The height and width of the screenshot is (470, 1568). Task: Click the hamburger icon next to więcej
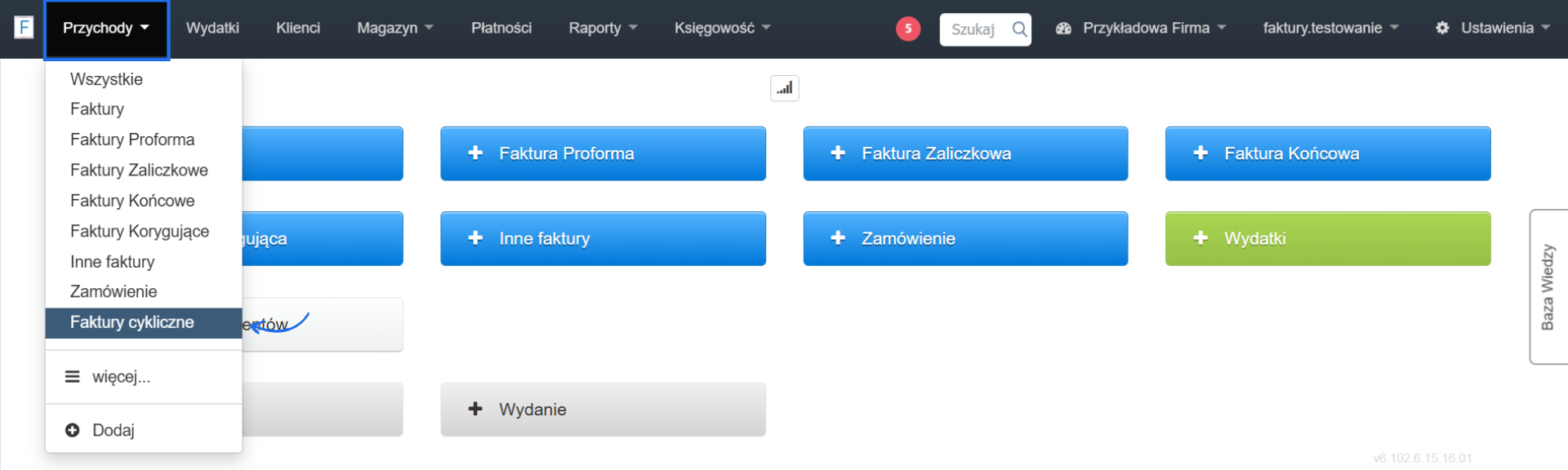point(73,376)
